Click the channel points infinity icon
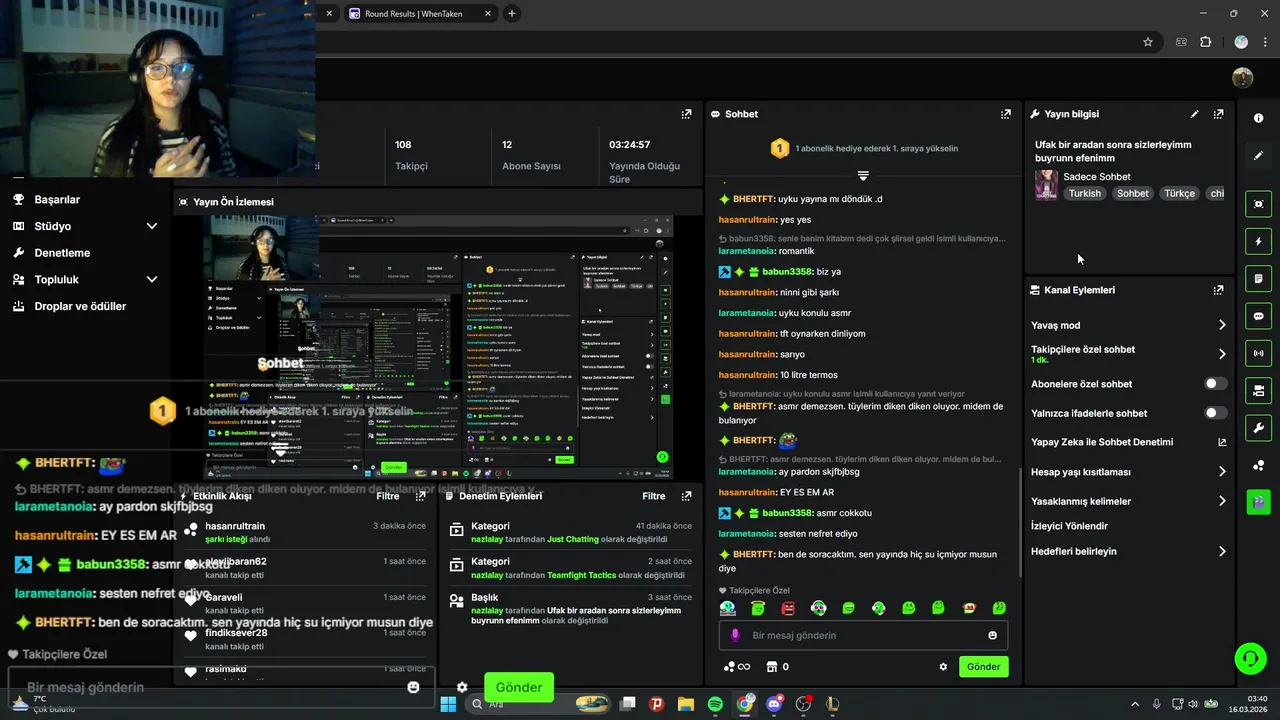Viewport: 1280px width, 720px height. click(736, 667)
